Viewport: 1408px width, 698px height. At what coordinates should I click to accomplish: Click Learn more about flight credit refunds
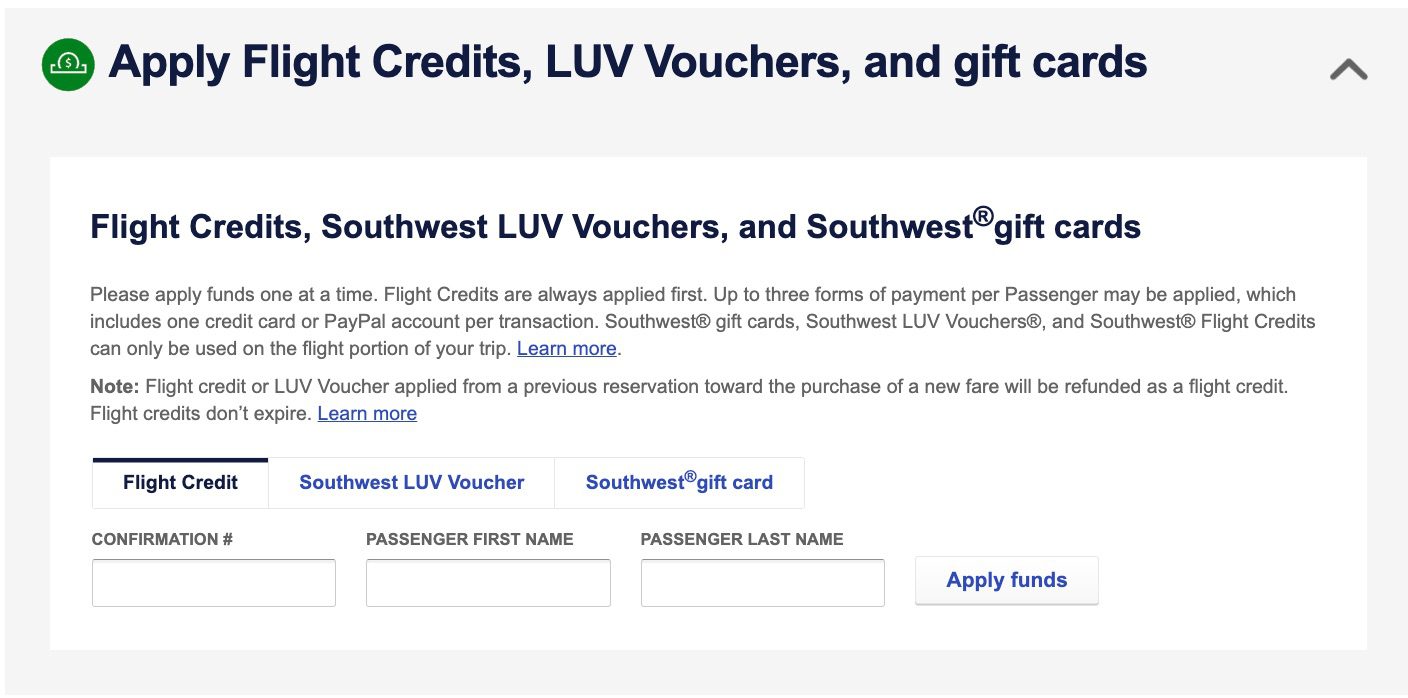[x=367, y=413]
